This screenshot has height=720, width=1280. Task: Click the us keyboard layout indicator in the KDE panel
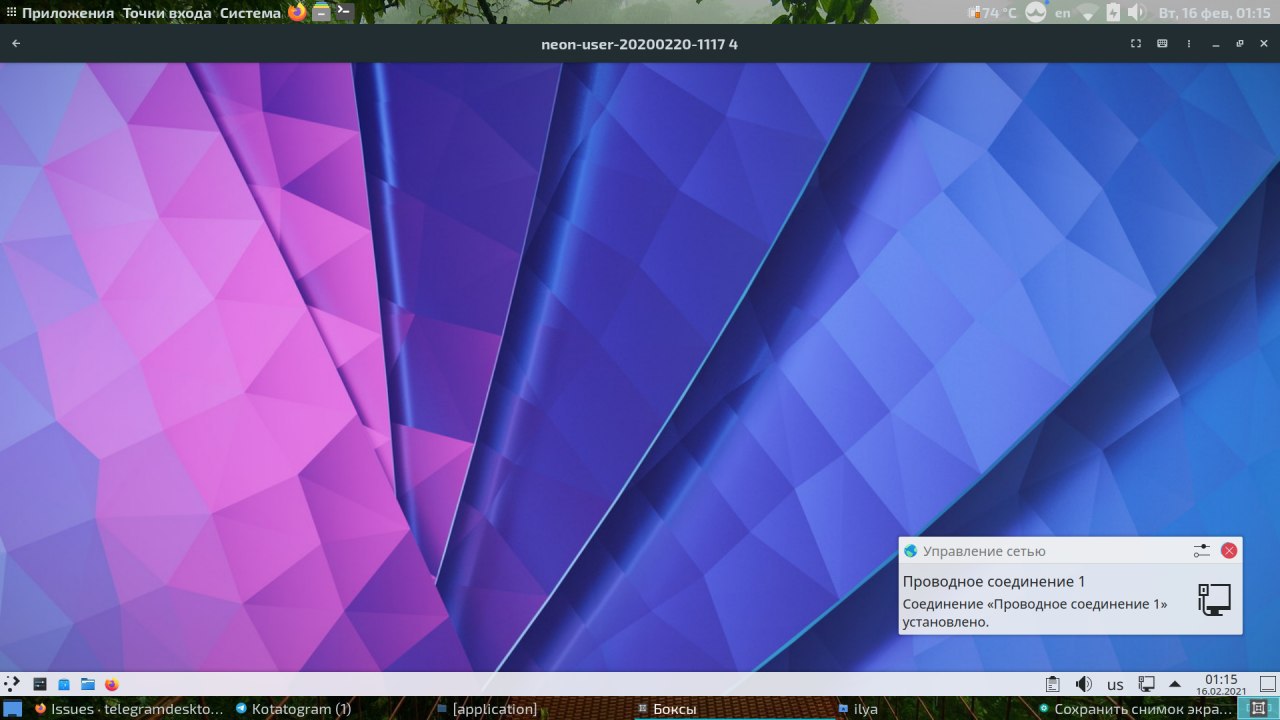coord(1115,685)
